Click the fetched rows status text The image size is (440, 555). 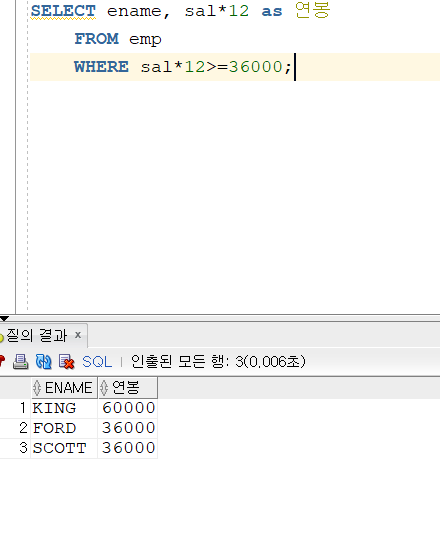[x=218, y=362]
